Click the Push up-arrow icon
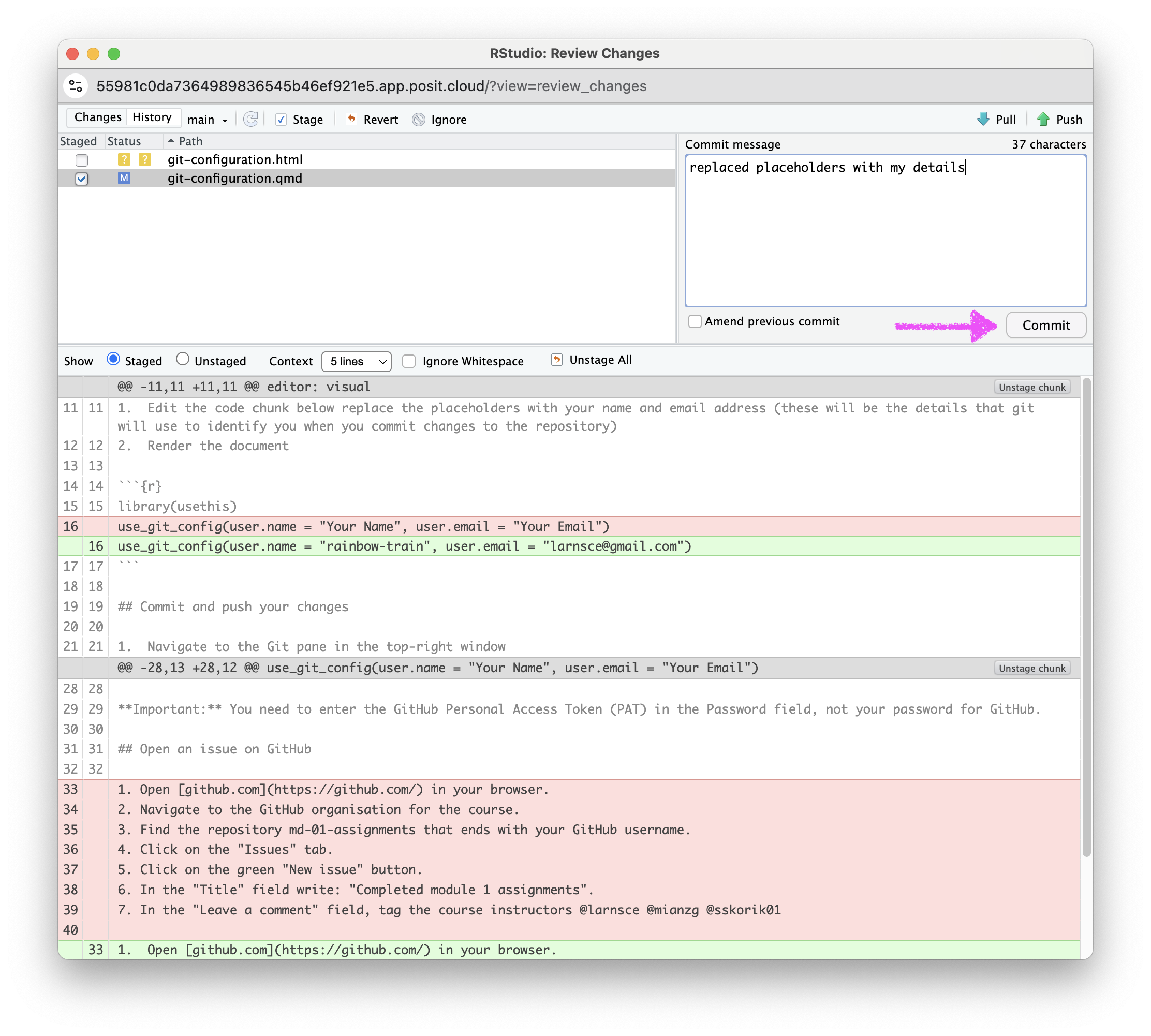Viewport: 1151px width, 1036px height. pyautogui.click(x=1043, y=119)
